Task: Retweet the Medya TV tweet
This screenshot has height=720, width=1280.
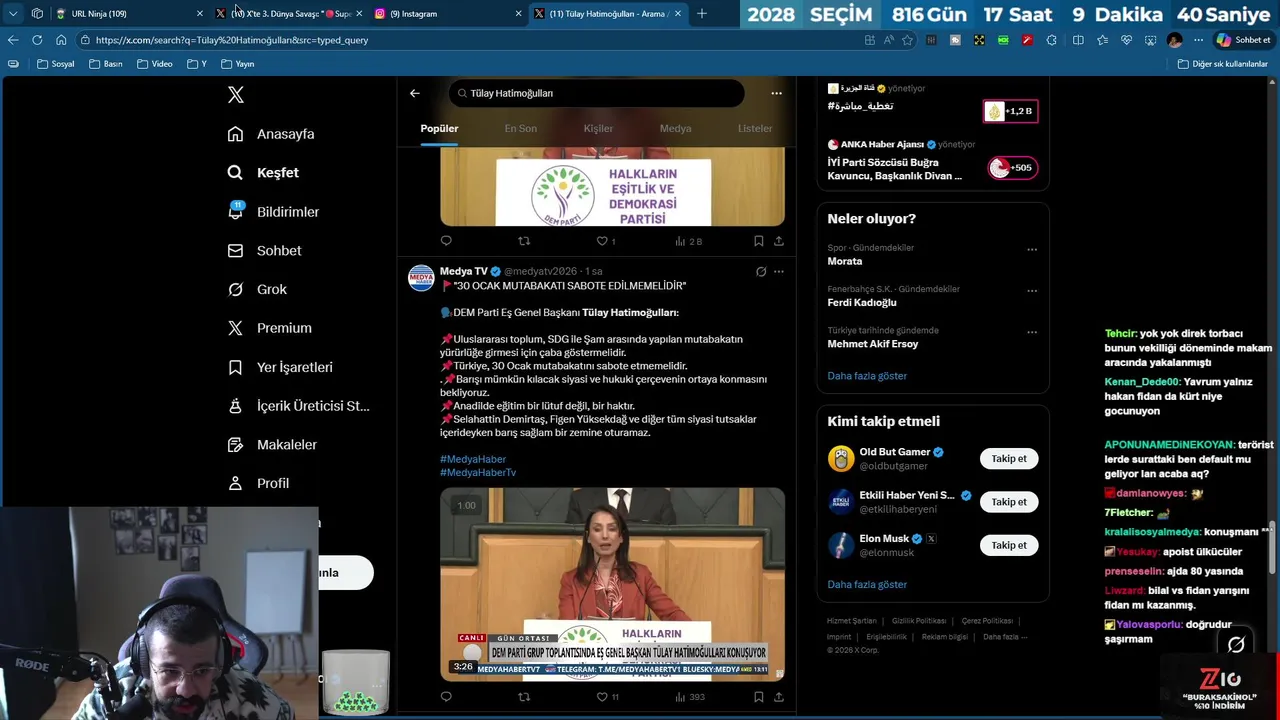Action: pyautogui.click(x=524, y=697)
